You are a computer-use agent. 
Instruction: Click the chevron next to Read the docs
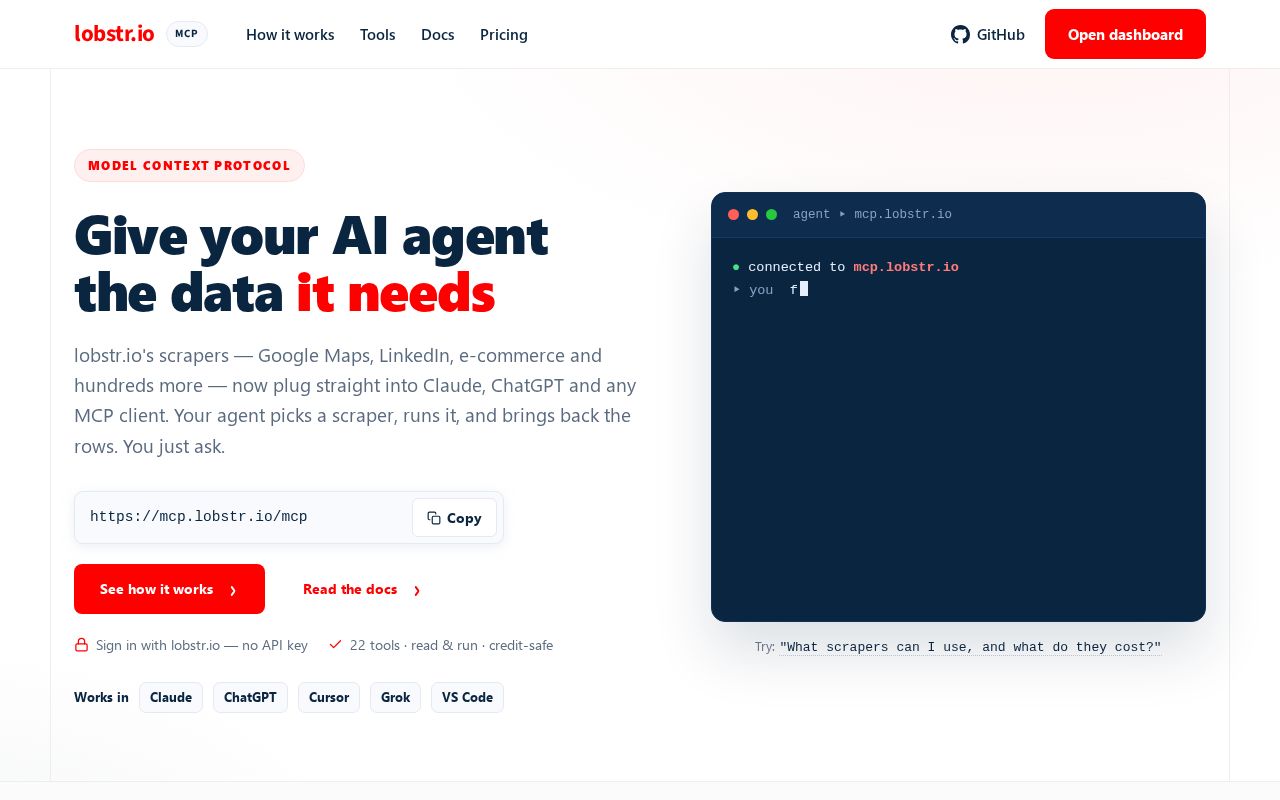[417, 590]
